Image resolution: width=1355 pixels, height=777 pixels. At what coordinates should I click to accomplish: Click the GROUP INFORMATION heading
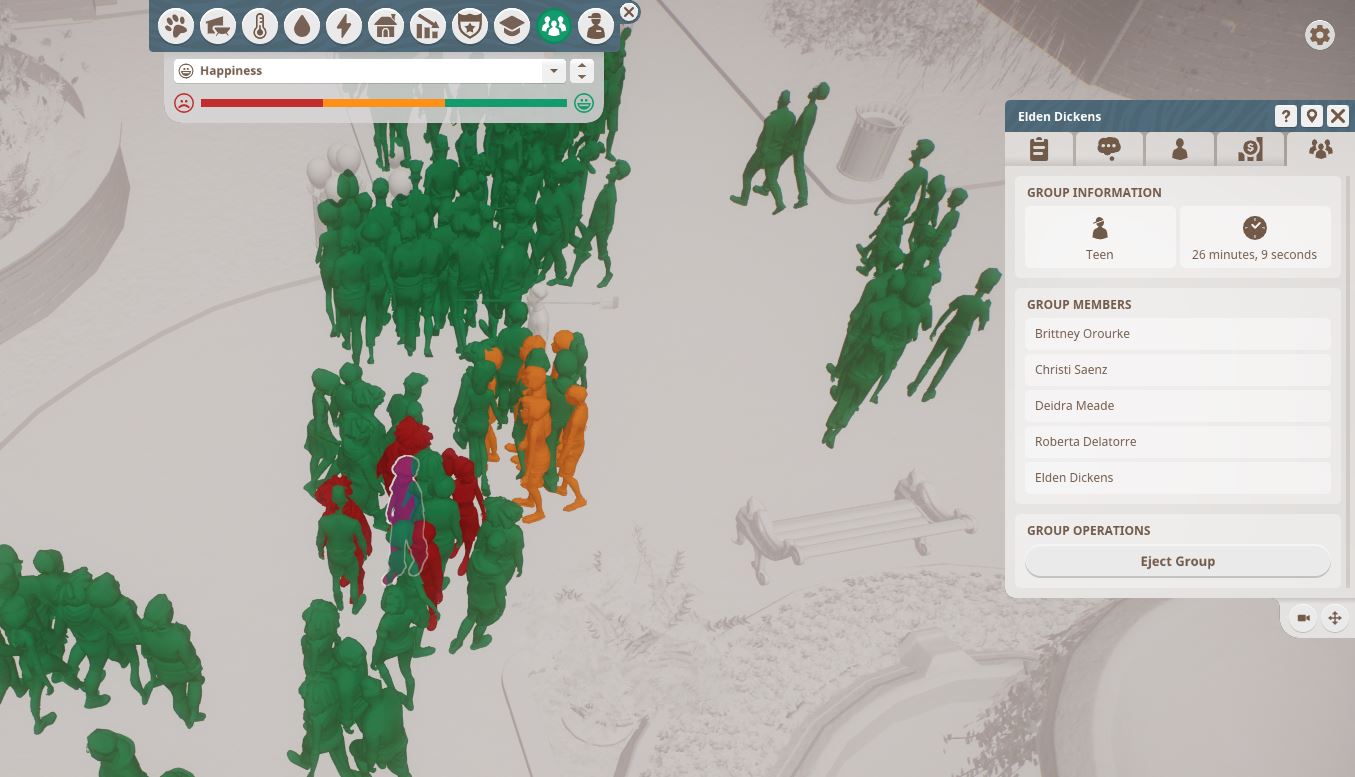(x=1094, y=192)
